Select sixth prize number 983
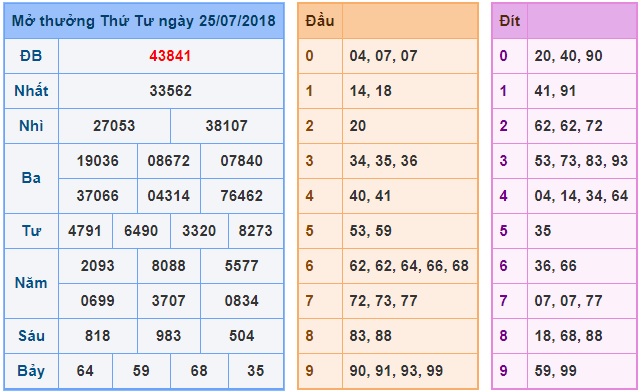Viewport: 642px width, 392px height. (168, 336)
